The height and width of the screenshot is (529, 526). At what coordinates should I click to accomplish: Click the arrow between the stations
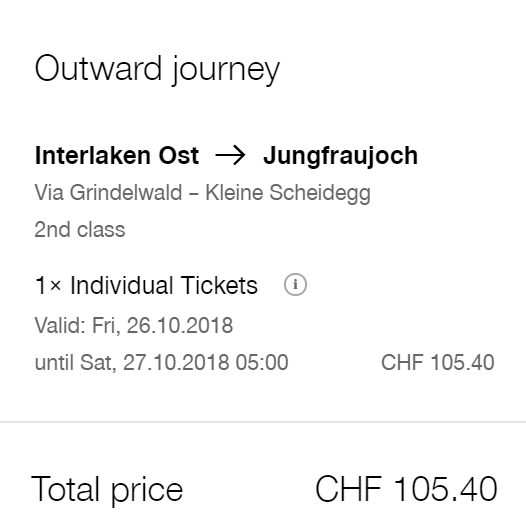click(230, 156)
